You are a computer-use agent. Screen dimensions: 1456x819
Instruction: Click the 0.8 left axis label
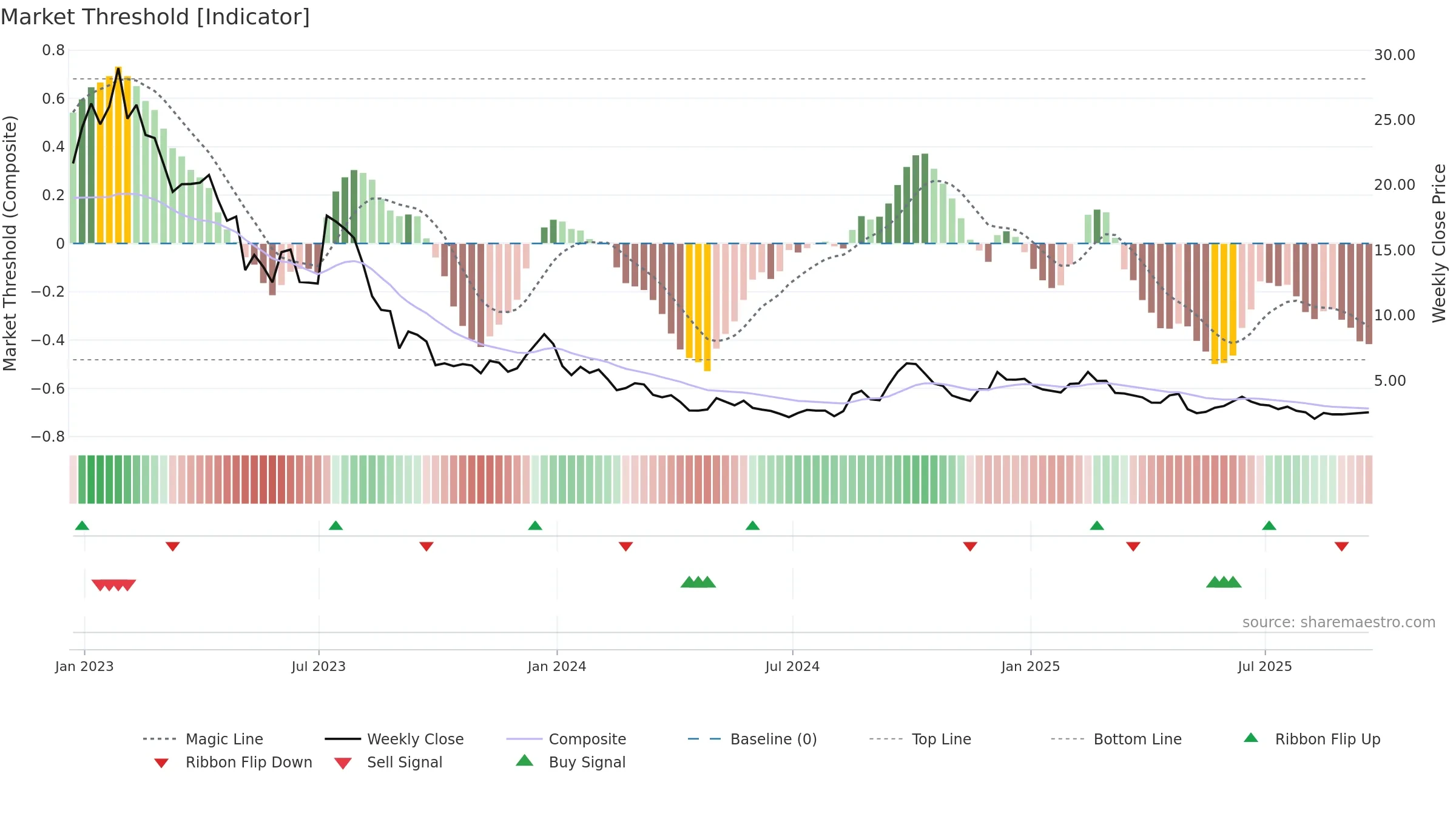tap(53, 50)
